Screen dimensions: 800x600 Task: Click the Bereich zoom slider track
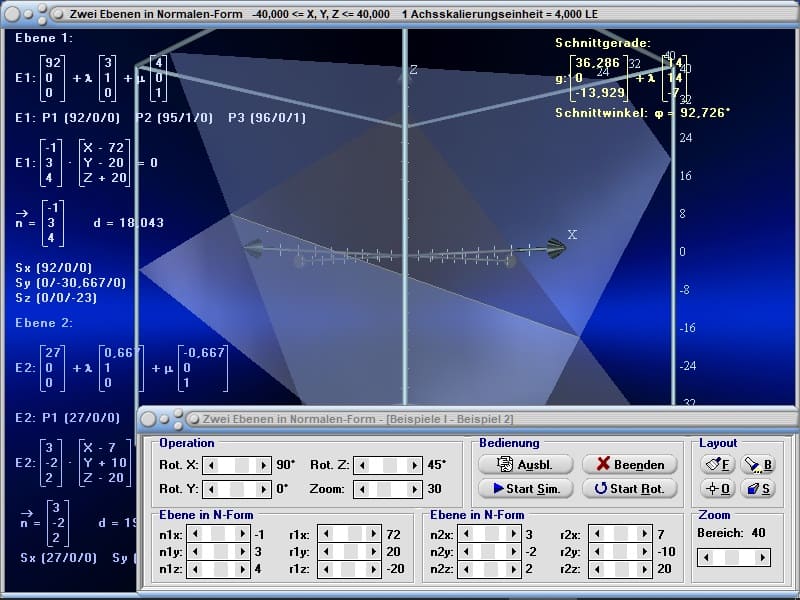(734, 558)
